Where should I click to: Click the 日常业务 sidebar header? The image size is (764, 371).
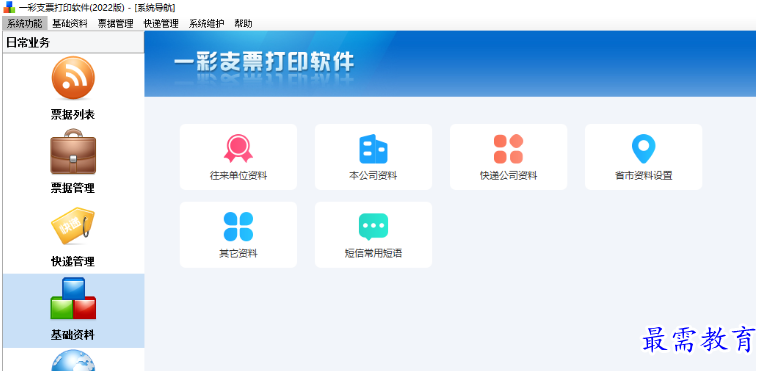(74, 42)
